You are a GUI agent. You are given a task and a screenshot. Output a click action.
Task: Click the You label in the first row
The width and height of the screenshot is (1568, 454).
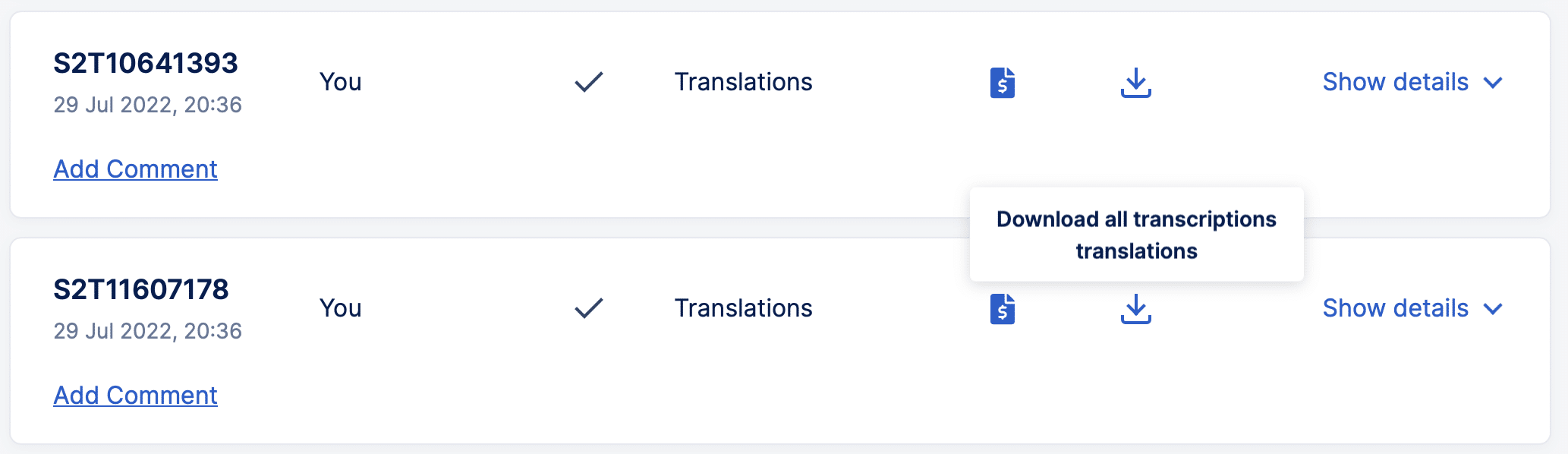(x=339, y=82)
